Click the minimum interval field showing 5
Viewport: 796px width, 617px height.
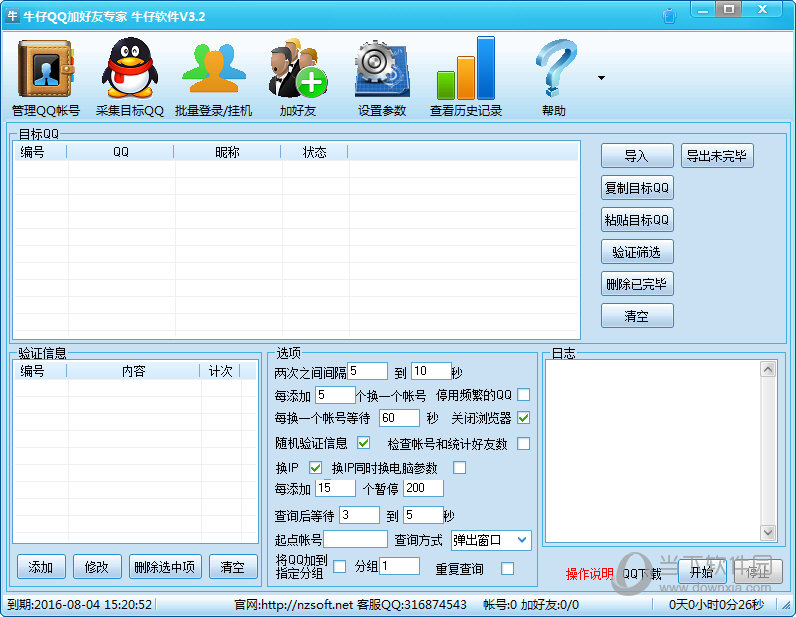click(368, 371)
